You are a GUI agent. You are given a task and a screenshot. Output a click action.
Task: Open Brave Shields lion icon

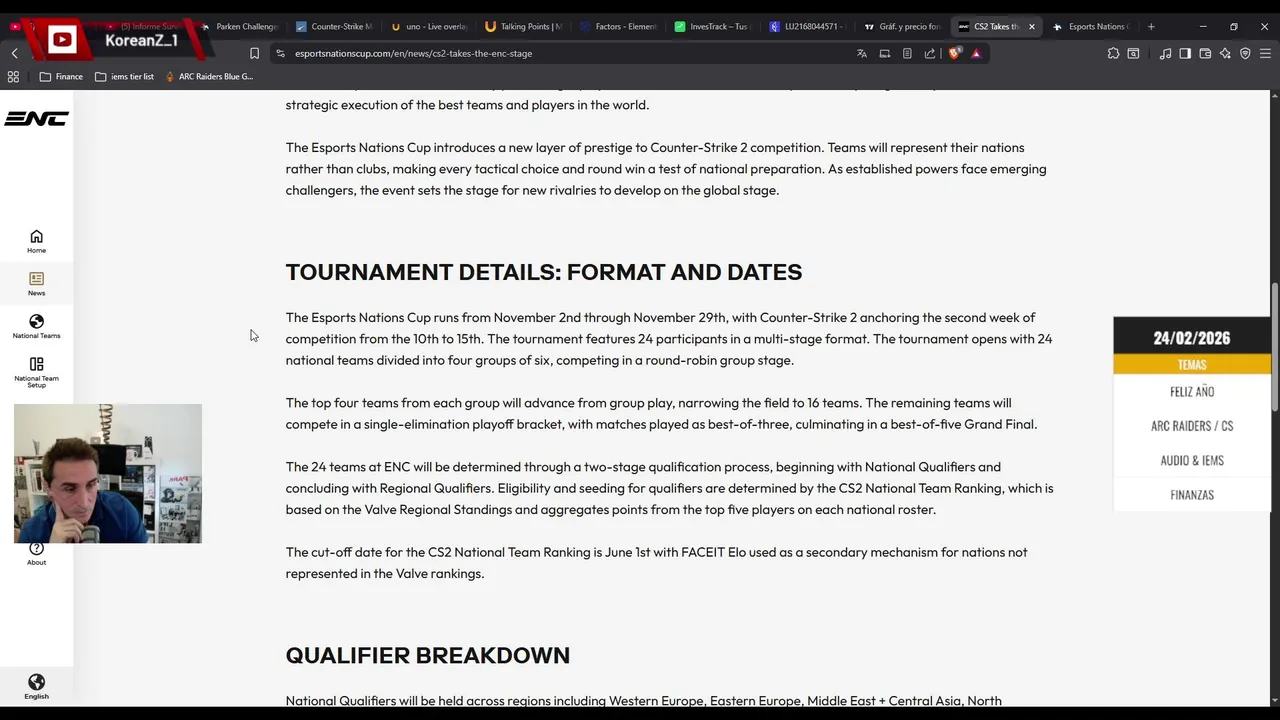(954, 53)
